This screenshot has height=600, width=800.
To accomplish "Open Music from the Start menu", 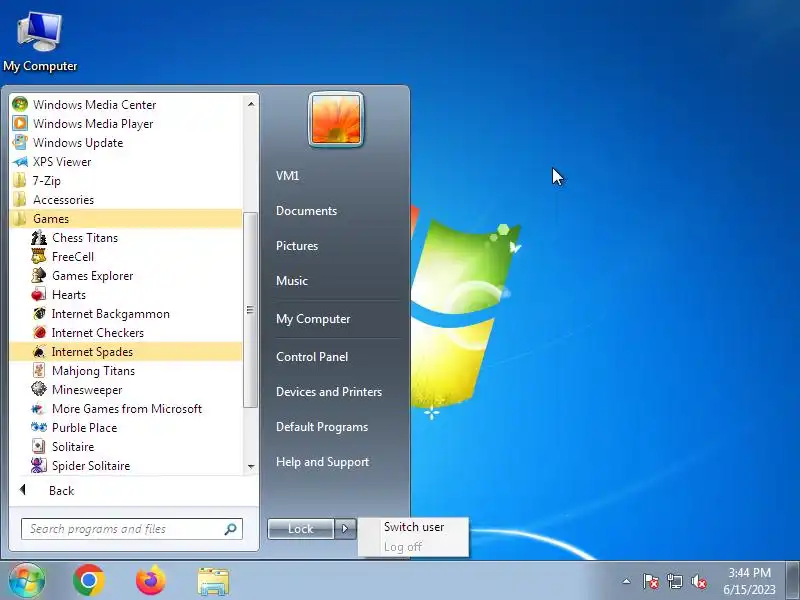I will (x=292, y=281).
